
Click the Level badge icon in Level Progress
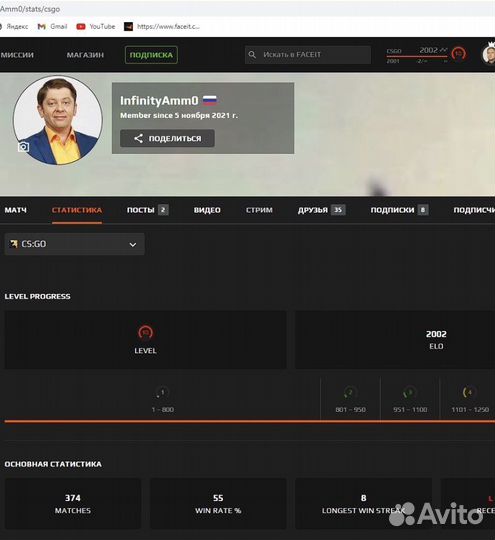tap(145, 332)
